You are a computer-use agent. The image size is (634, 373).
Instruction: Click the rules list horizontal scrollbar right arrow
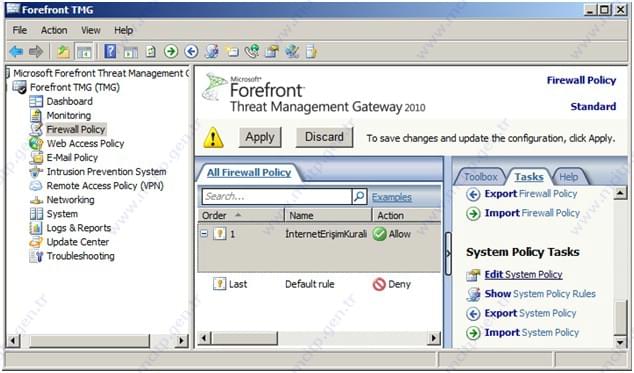434,338
